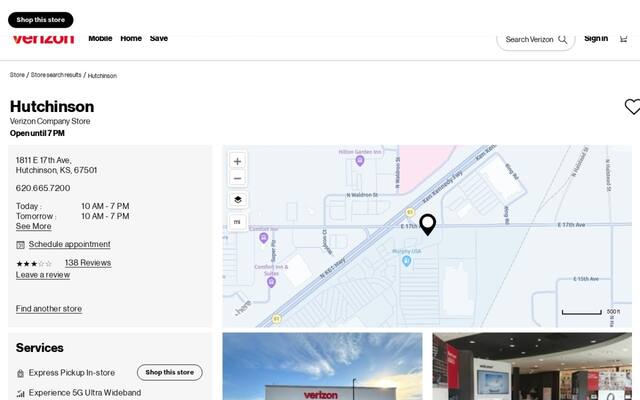
Task: Open the shopping cart icon
Action: click(623, 39)
